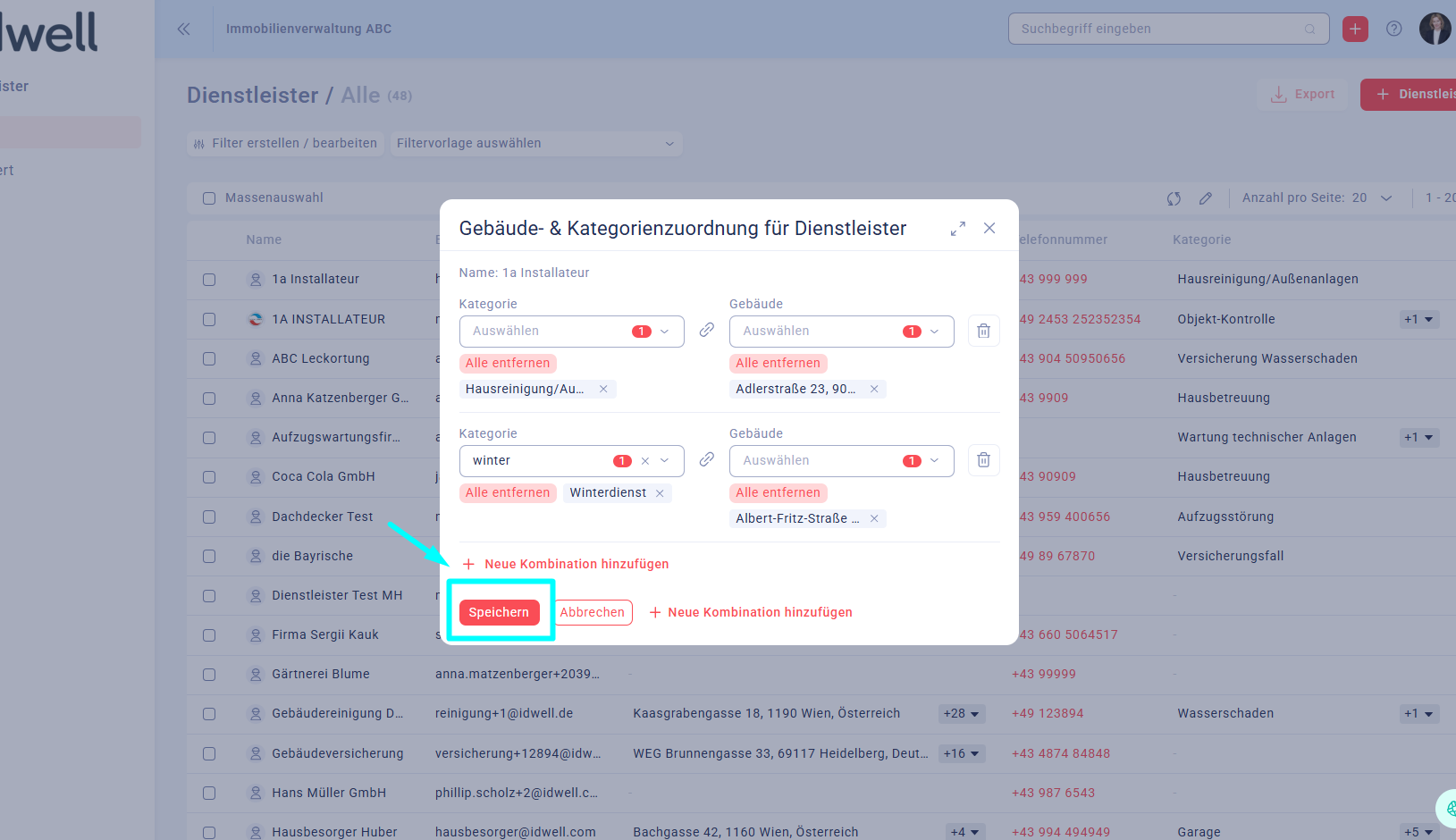Click the expand-to-fullscreen icon in dialog header
The image size is (1456, 840).
tap(957, 229)
